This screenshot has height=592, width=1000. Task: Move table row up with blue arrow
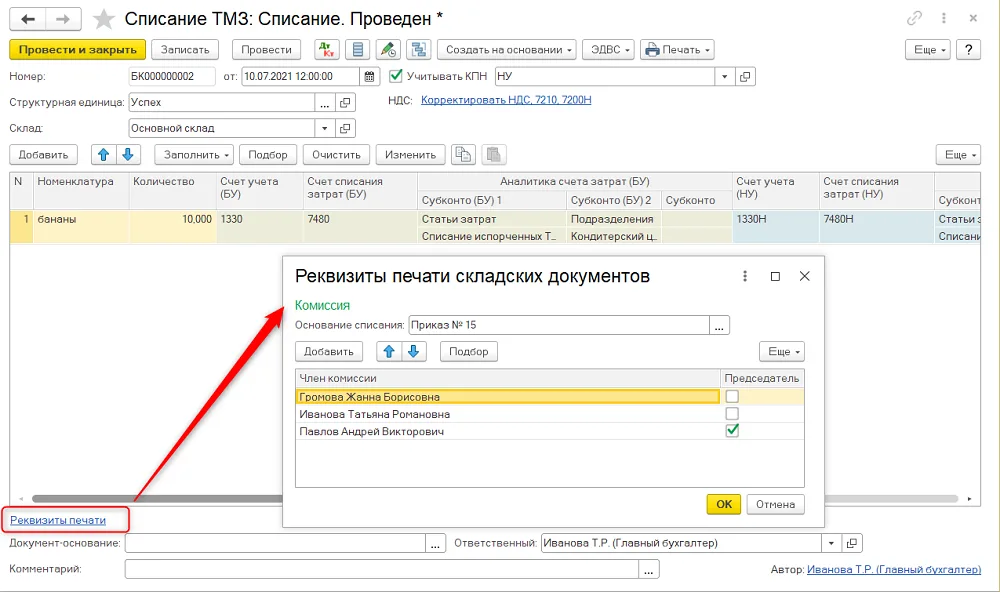(103, 154)
